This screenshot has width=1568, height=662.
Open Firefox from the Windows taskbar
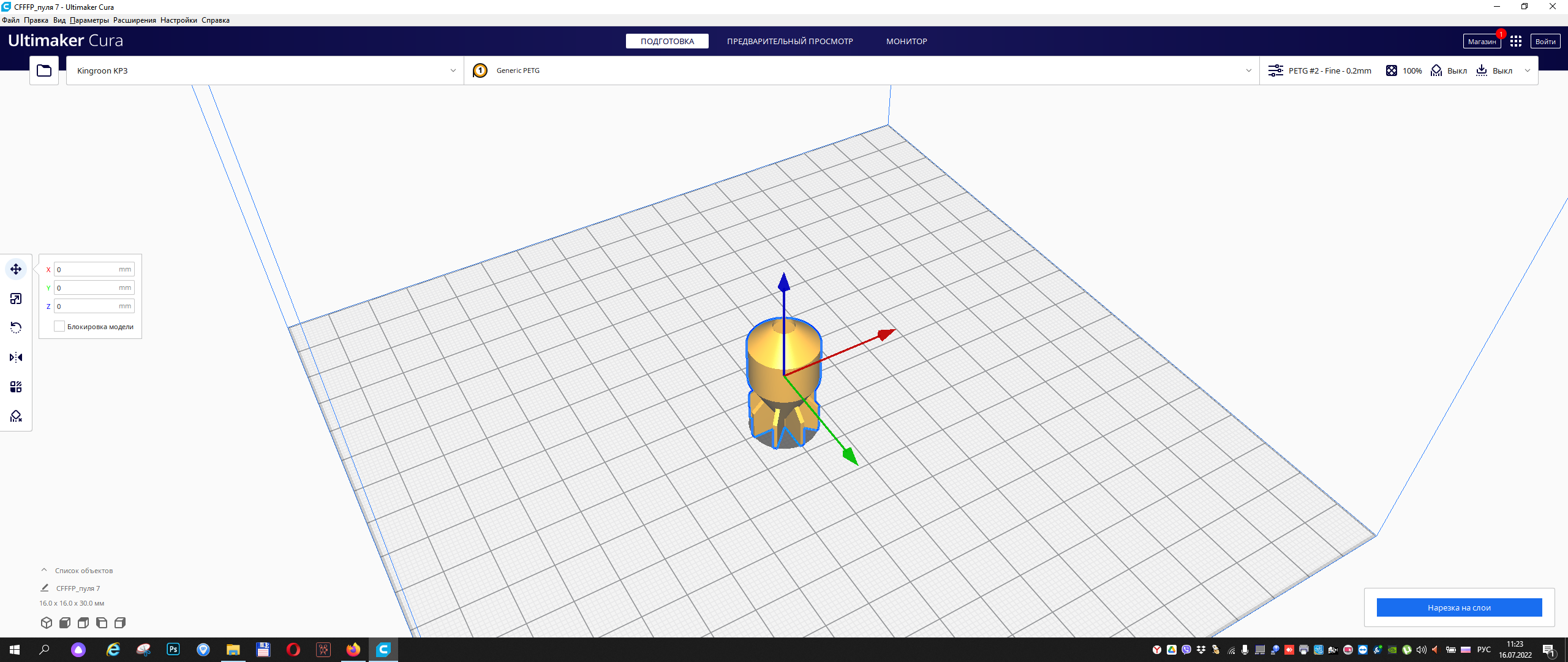[353, 650]
